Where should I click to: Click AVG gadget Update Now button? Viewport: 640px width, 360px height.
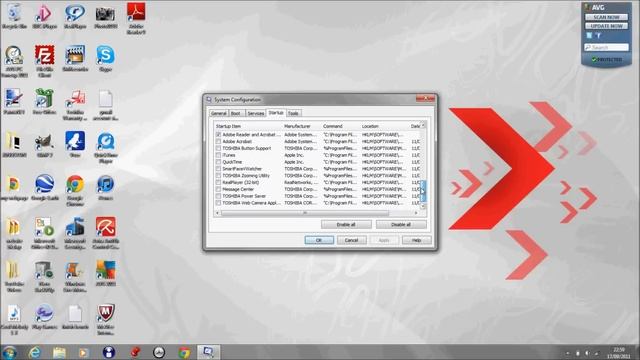[606, 26]
